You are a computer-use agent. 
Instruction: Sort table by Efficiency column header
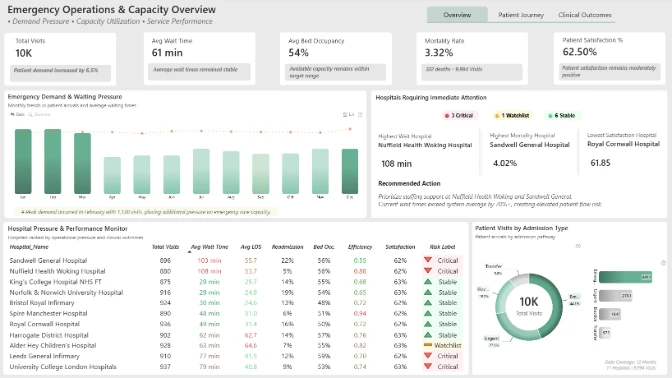coord(360,247)
